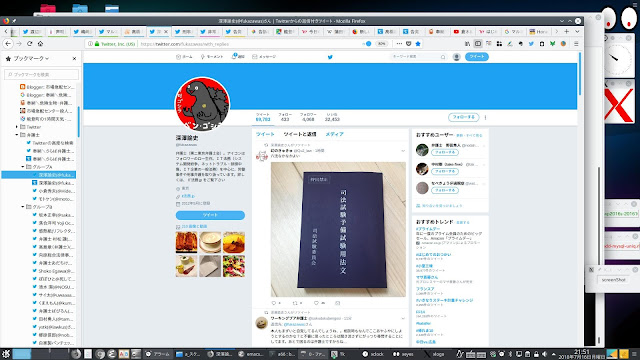Close the active Twitter tab
Screen dimensions: 640x360
tap(166, 31)
